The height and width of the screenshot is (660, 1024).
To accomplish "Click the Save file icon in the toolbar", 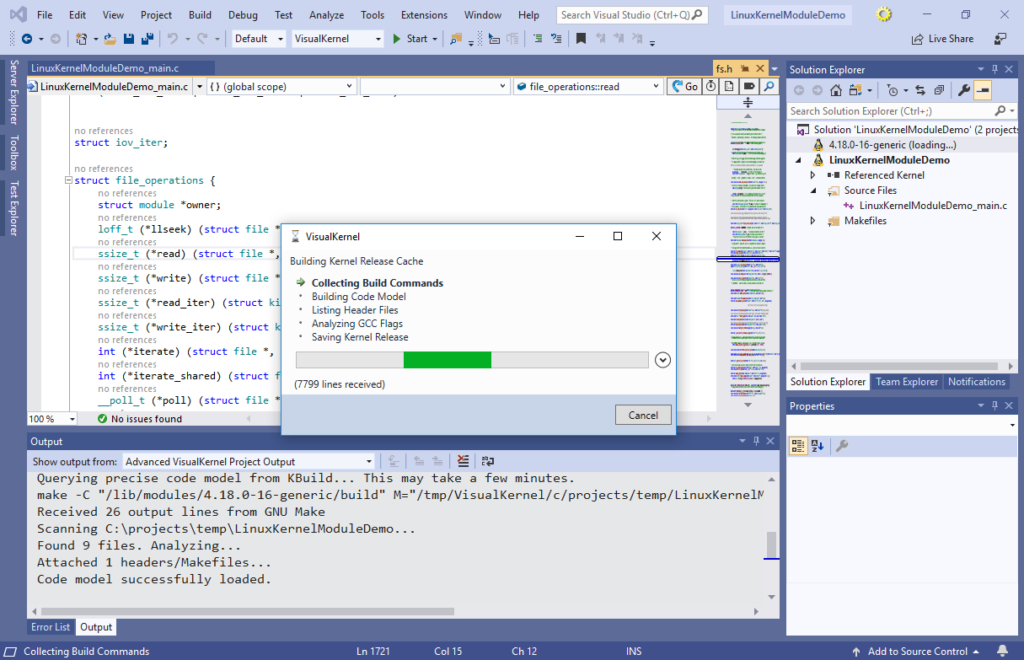I will [129, 38].
